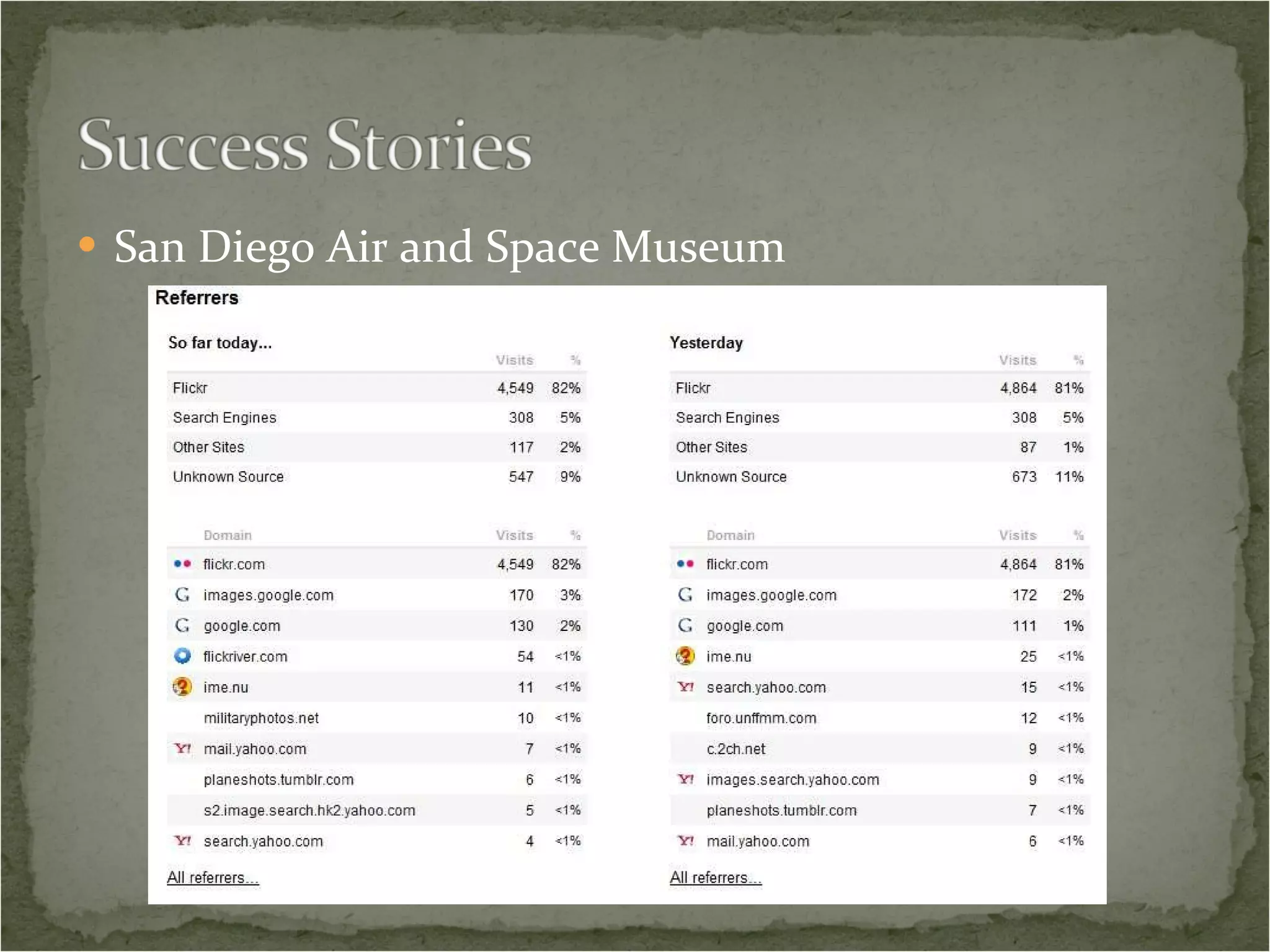Click the Flickr dots icon under So far today
Image resolution: width=1270 pixels, height=952 pixels.
tap(182, 564)
